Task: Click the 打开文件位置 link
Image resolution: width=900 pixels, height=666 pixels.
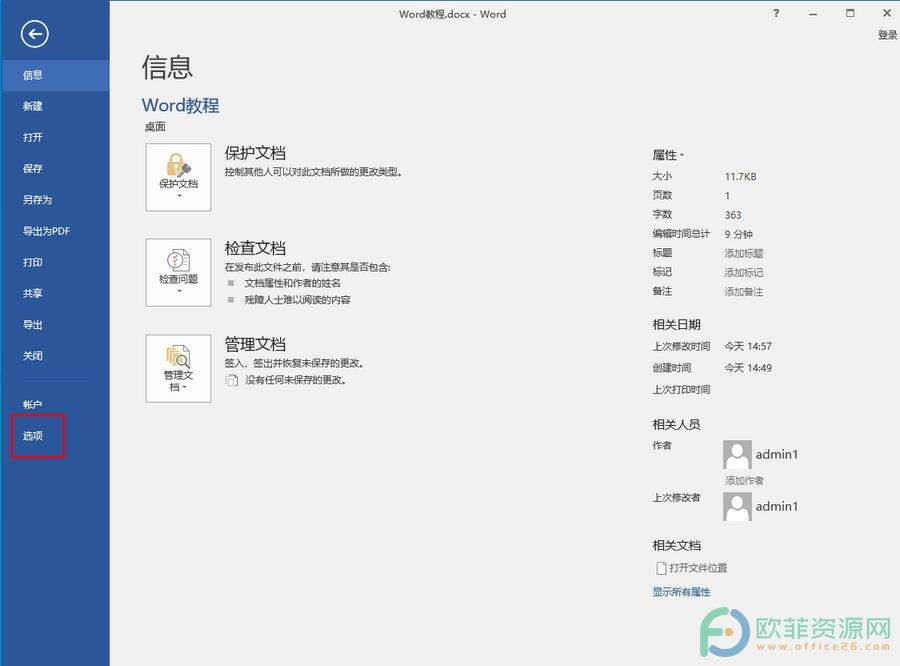Action: pyautogui.click(x=699, y=568)
